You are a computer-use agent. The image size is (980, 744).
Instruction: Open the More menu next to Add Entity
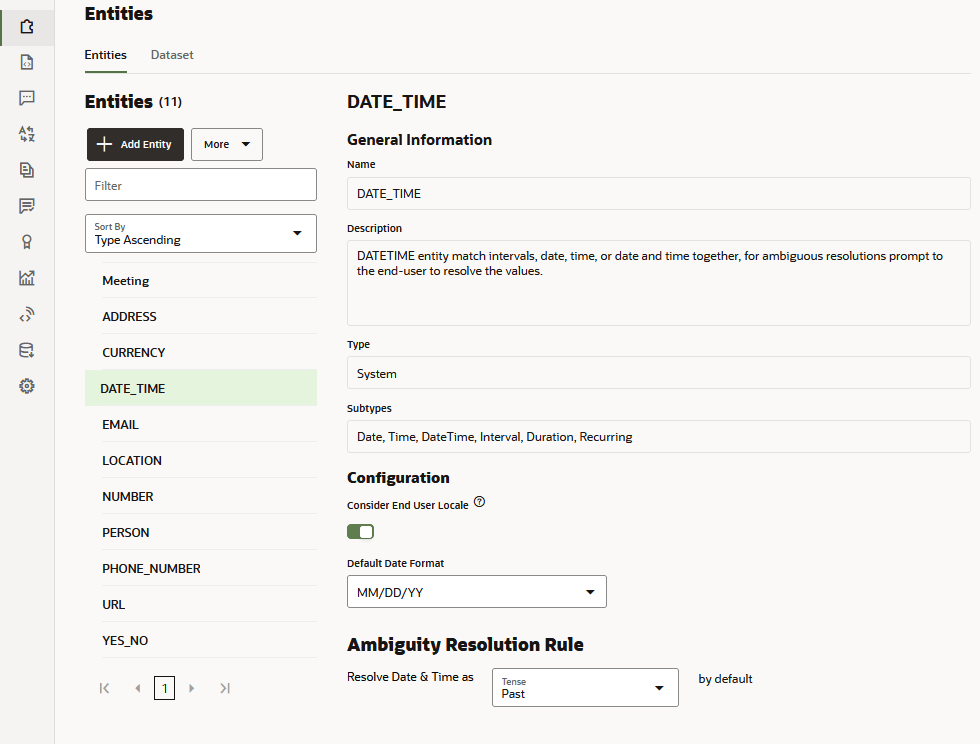(227, 144)
